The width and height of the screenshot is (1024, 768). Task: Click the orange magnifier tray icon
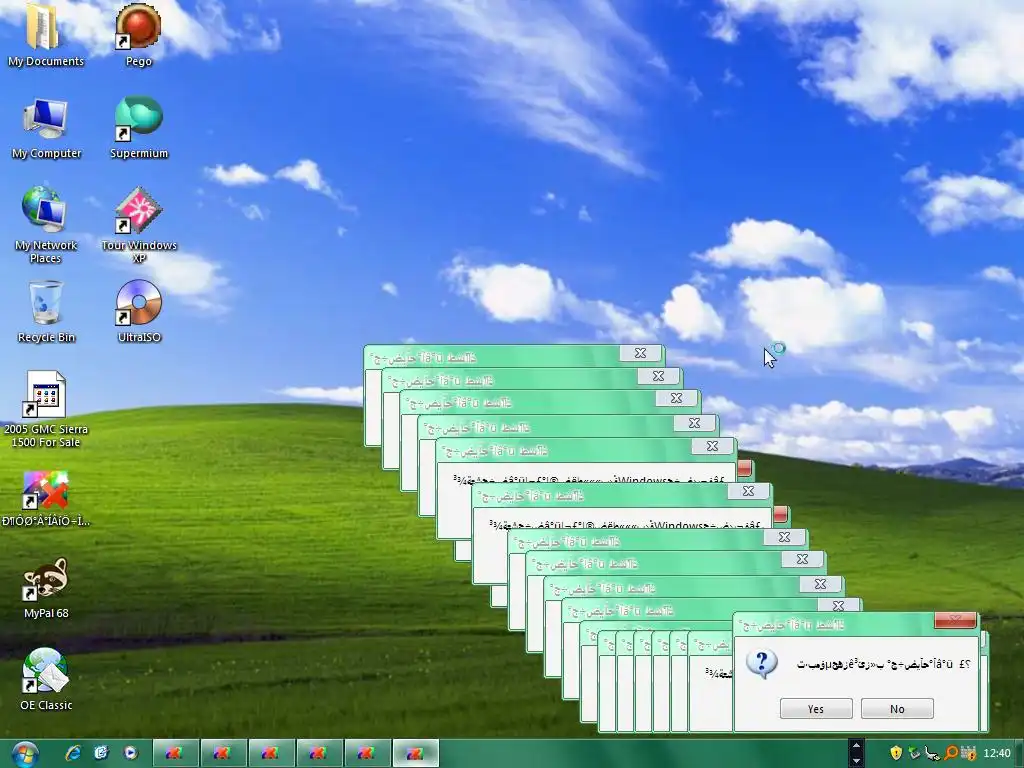point(951,753)
